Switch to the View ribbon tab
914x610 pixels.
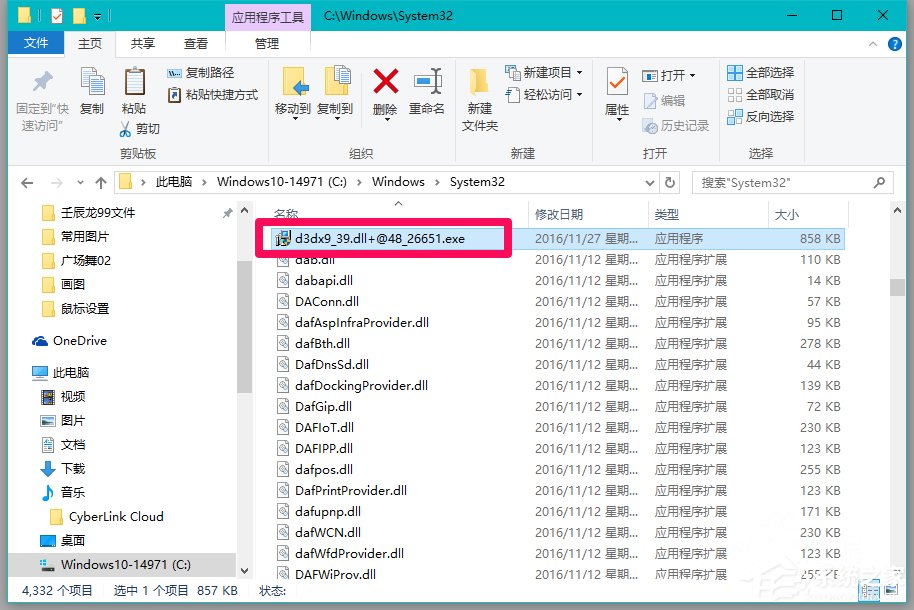pyautogui.click(x=194, y=43)
